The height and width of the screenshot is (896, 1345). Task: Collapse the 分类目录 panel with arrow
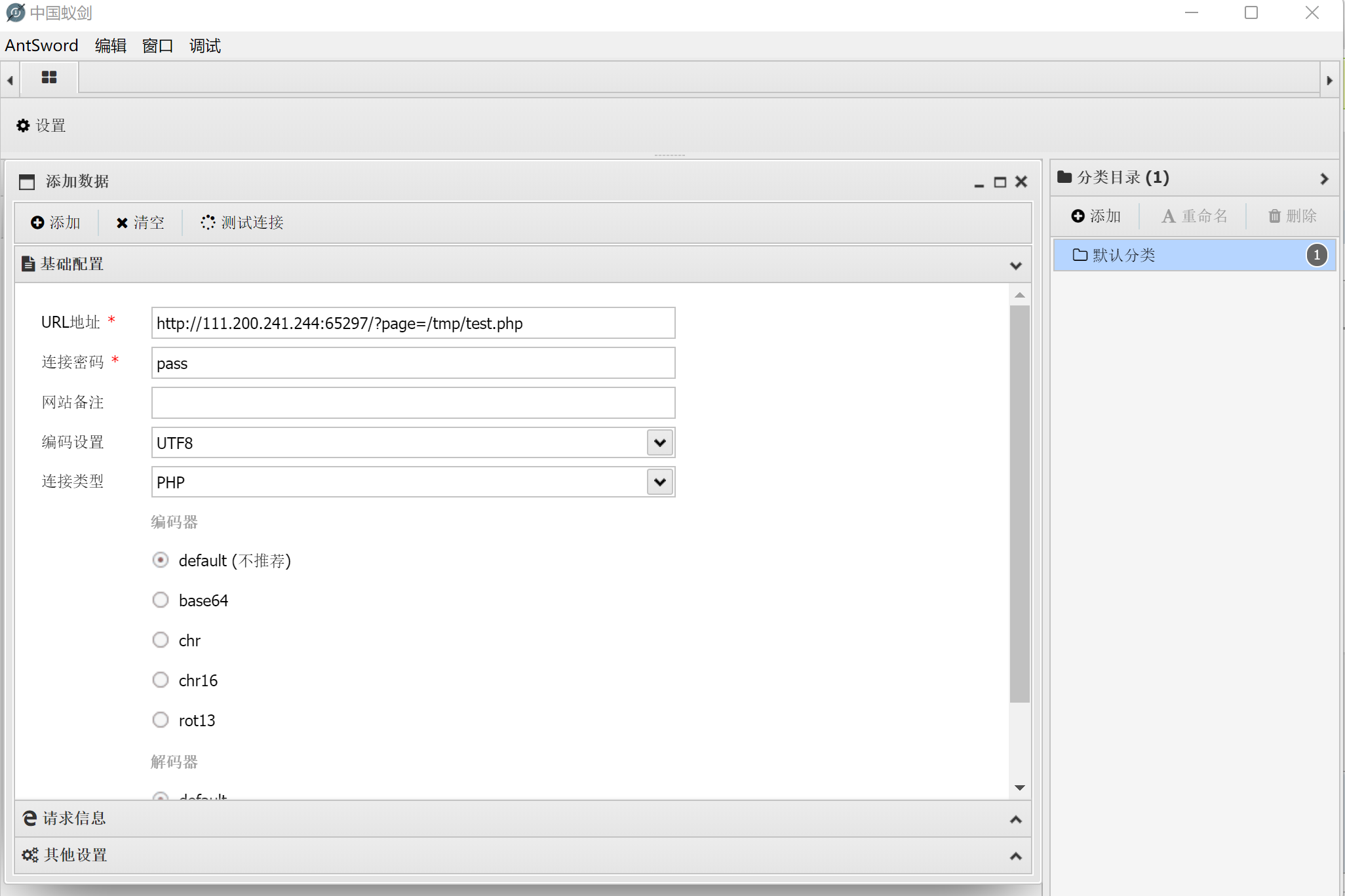click(x=1324, y=178)
